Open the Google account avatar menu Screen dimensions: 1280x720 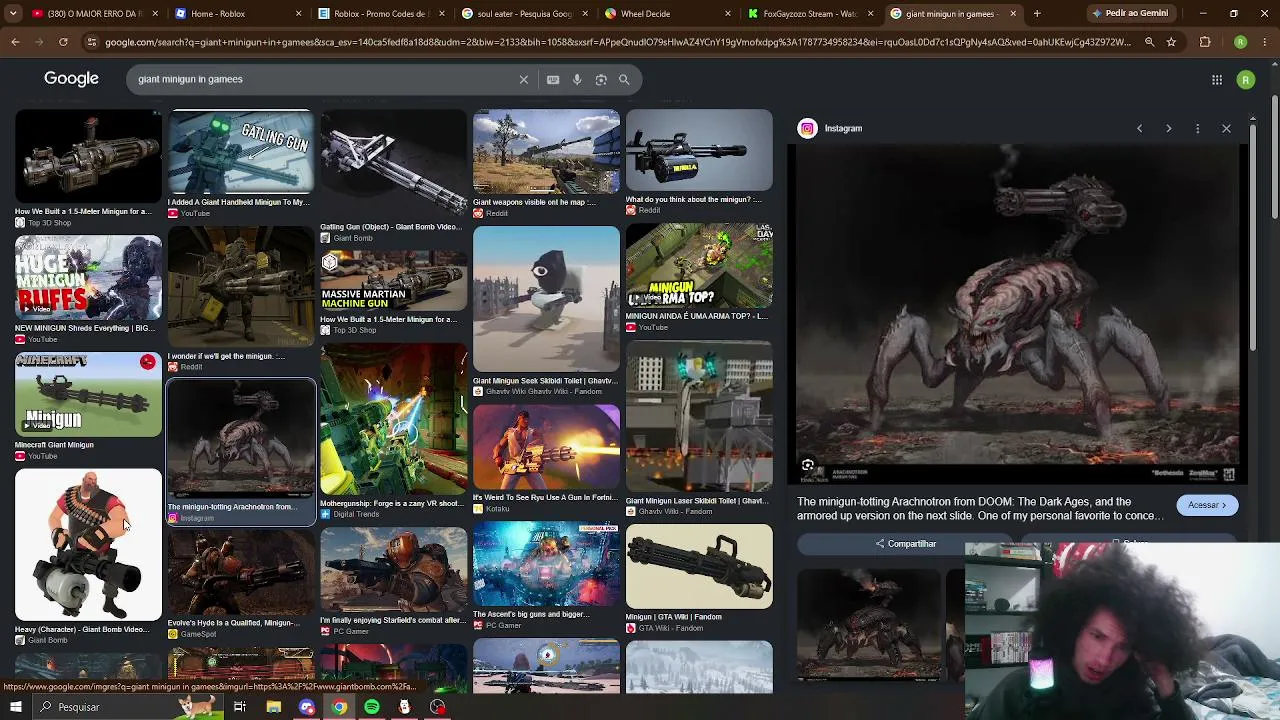[1246, 80]
